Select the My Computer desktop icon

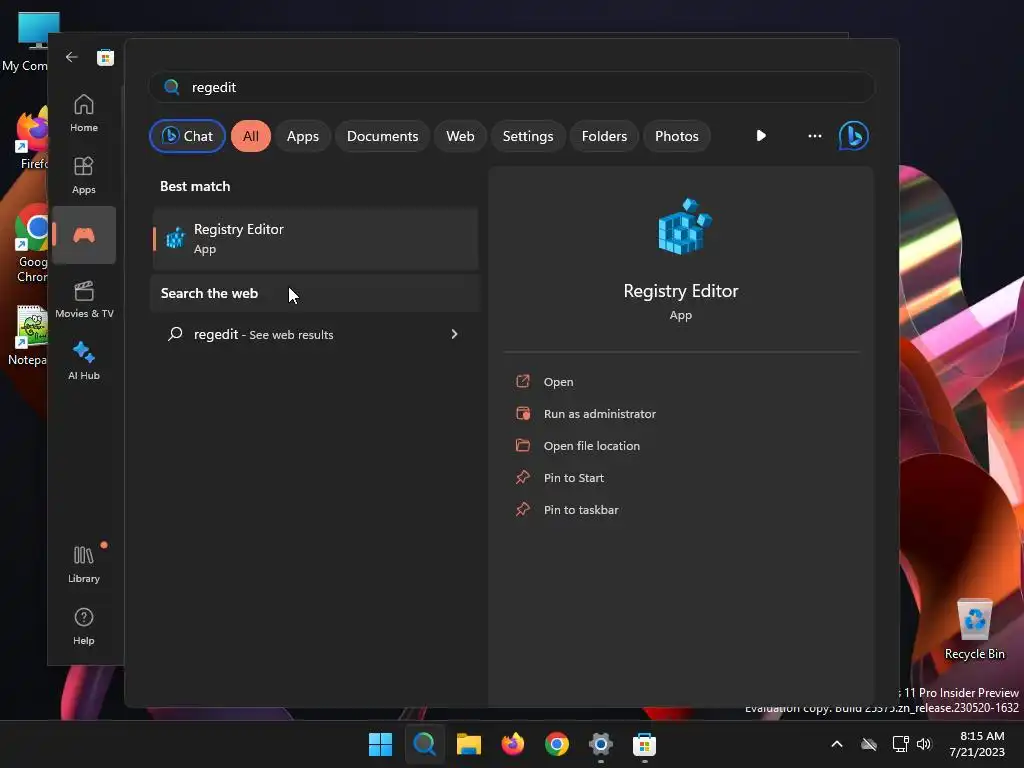click(27, 41)
